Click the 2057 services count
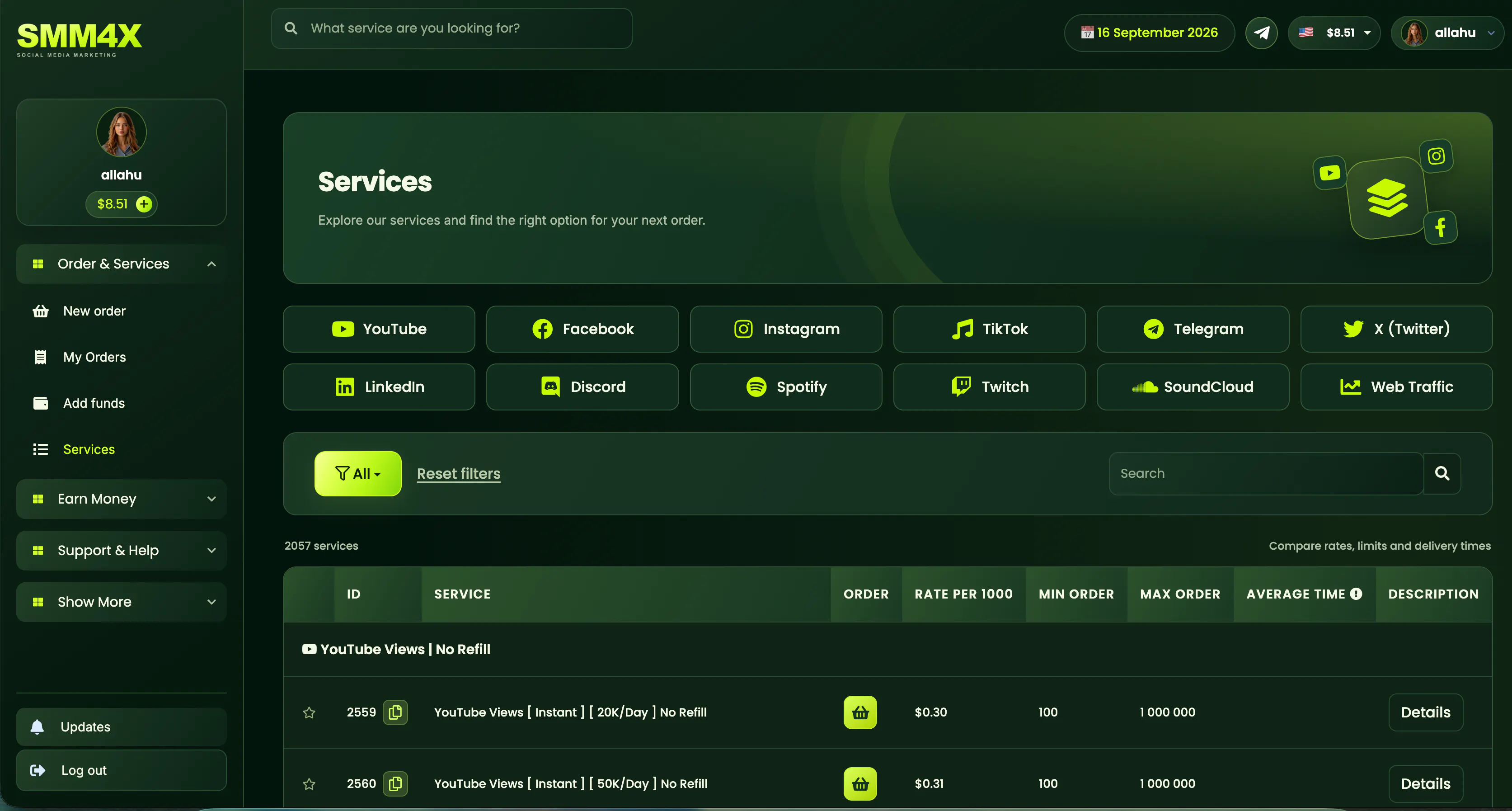1512x811 pixels. (x=321, y=546)
